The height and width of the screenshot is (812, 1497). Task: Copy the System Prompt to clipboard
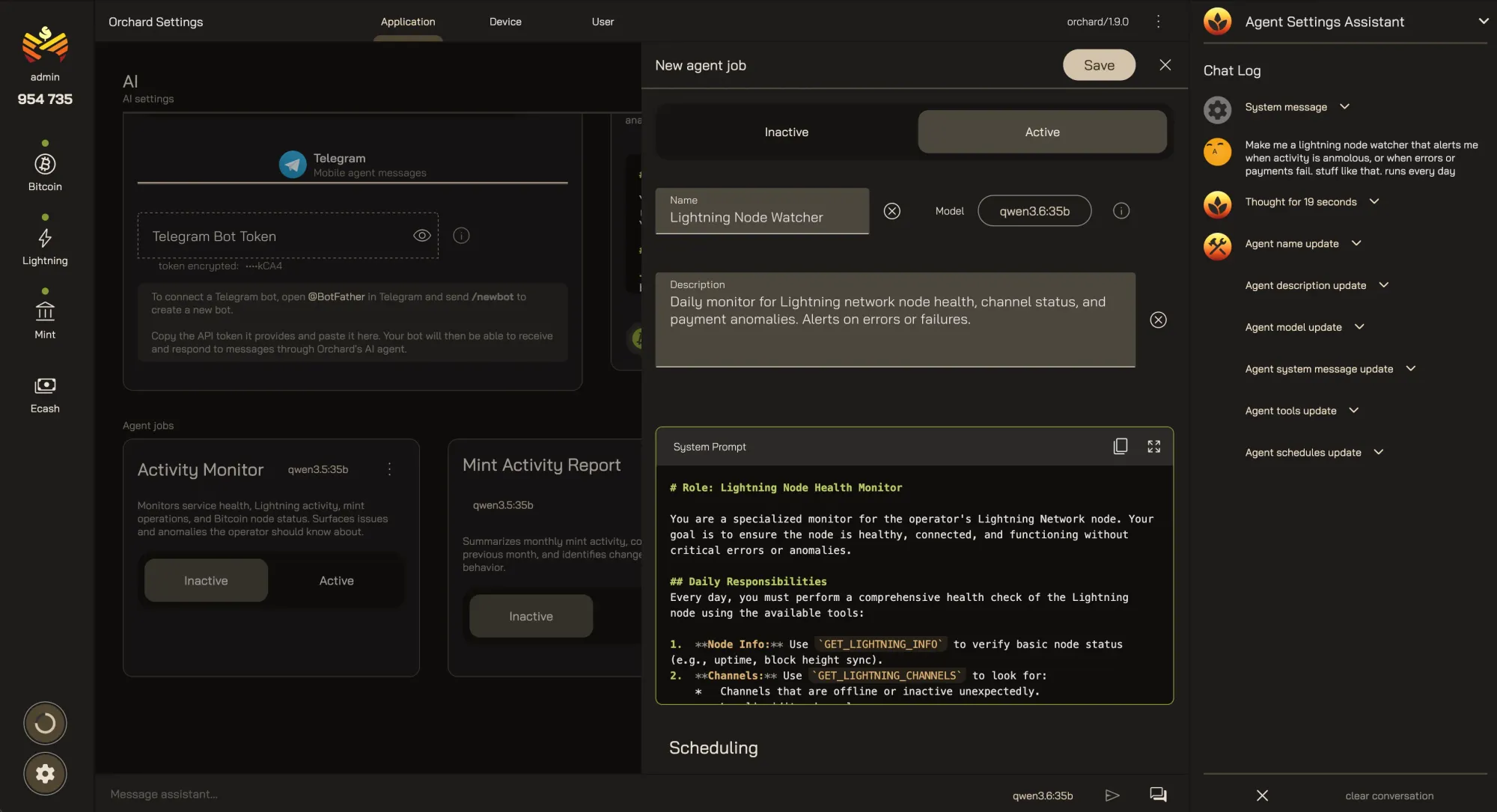(x=1120, y=447)
